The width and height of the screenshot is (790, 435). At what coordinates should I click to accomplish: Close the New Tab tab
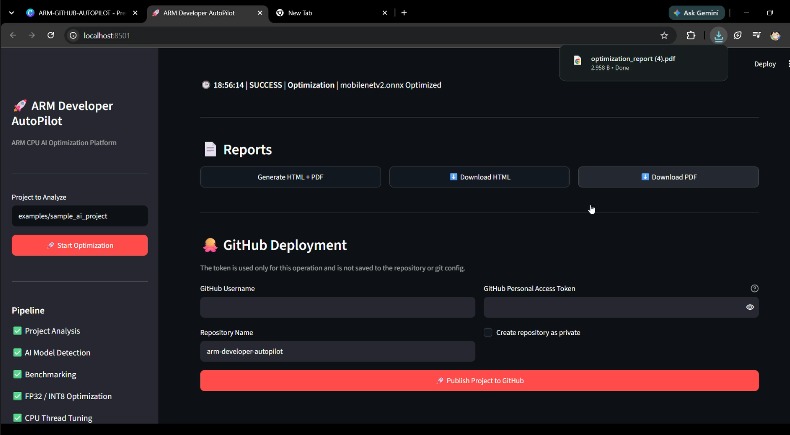(385, 13)
